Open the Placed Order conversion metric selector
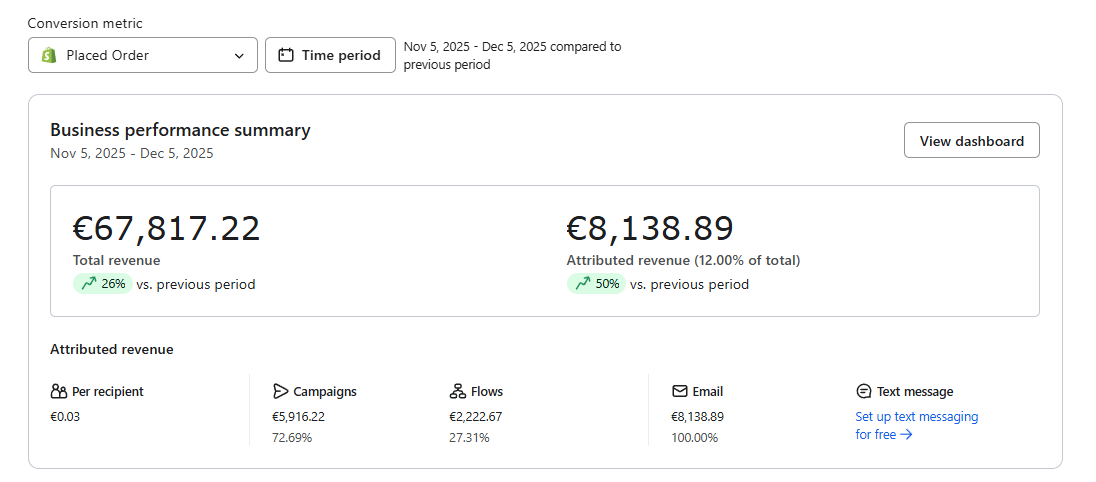Image resolution: width=1096 pixels, height=482 pixels. click(x=142, y=55)
